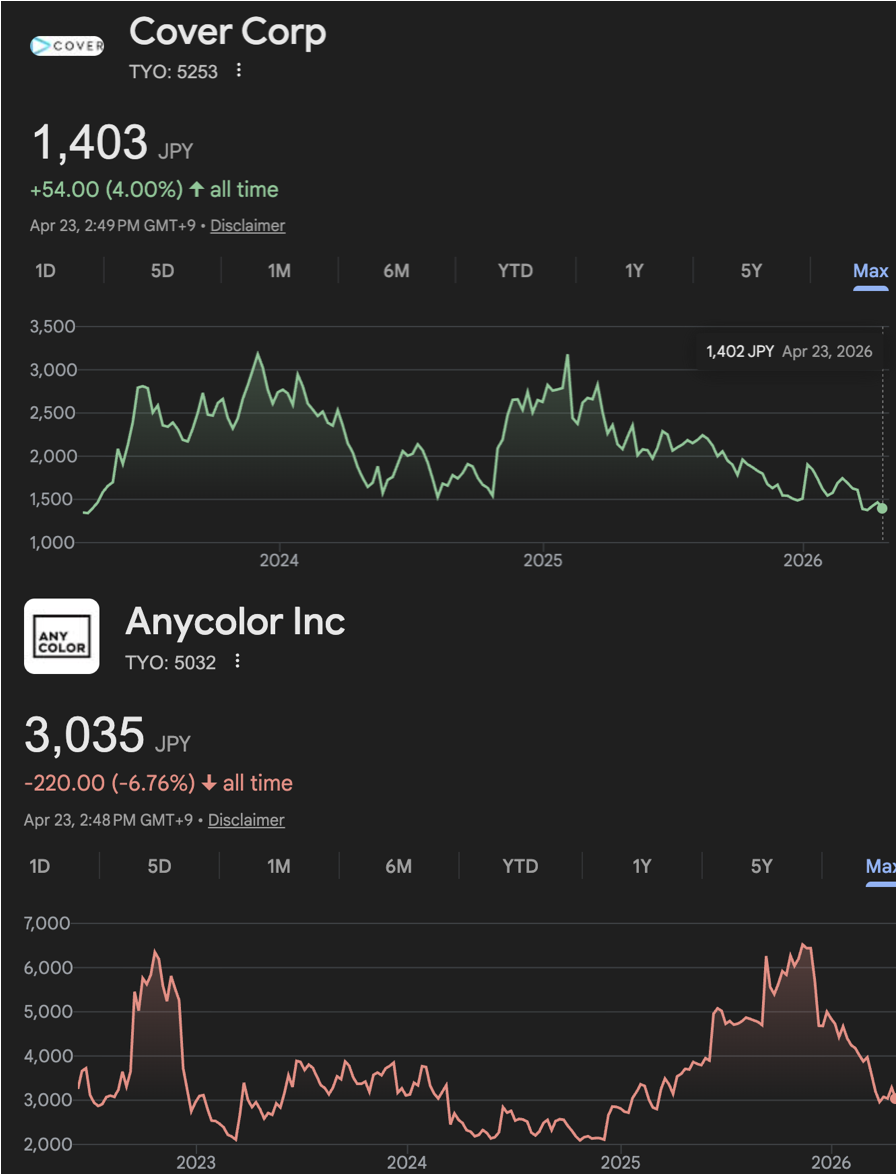
Task: Click the 7,000 axis label on Anycolor chart
Action: [x=47, y=923]
